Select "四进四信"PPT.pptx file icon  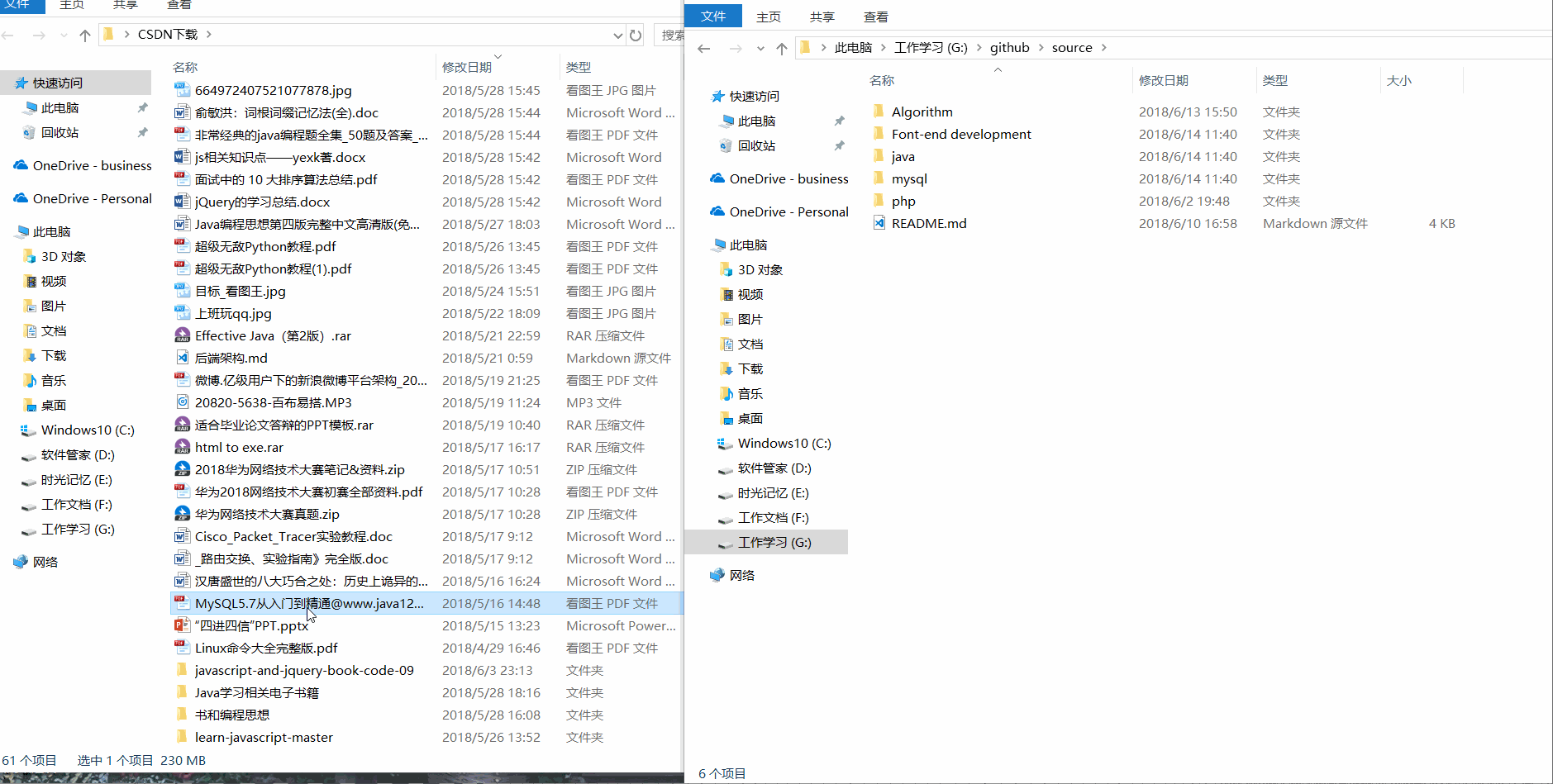182,625
